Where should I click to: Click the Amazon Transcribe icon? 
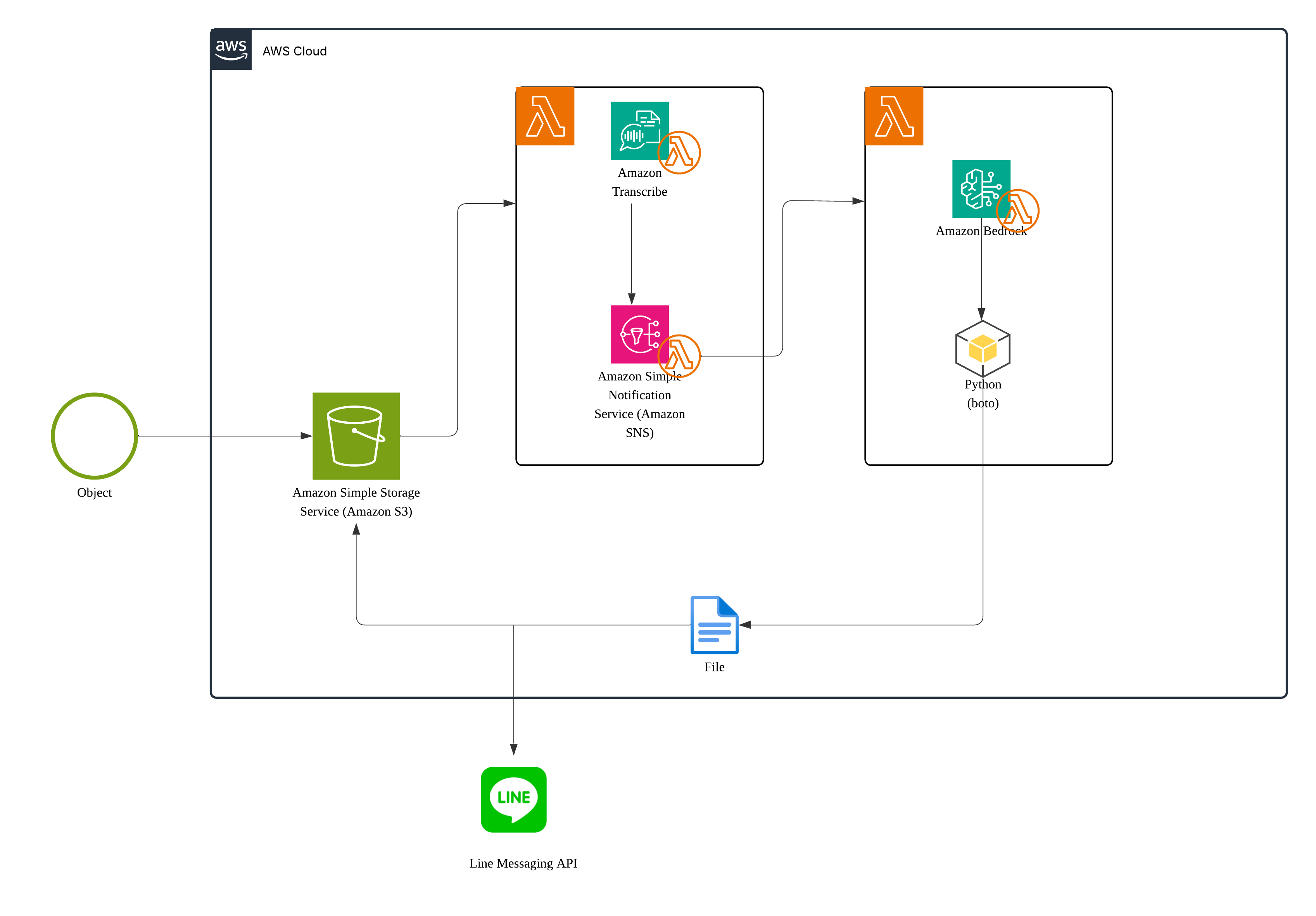(x=640, y=131)
